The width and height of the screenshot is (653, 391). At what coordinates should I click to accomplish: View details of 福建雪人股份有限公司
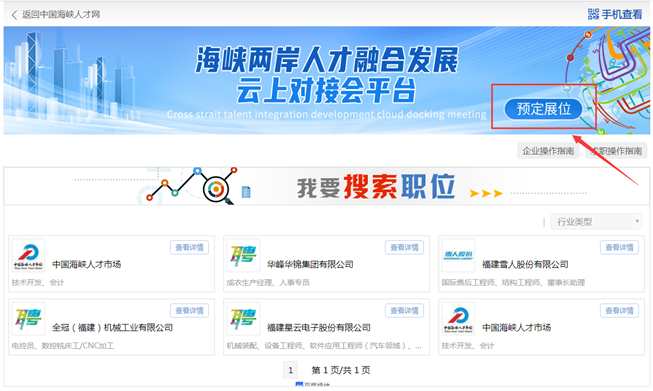click(x=619, y=248)
